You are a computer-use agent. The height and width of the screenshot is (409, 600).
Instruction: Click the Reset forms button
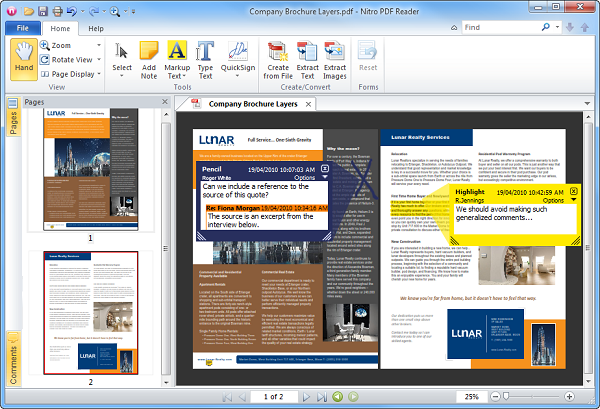tap(368, 57)
